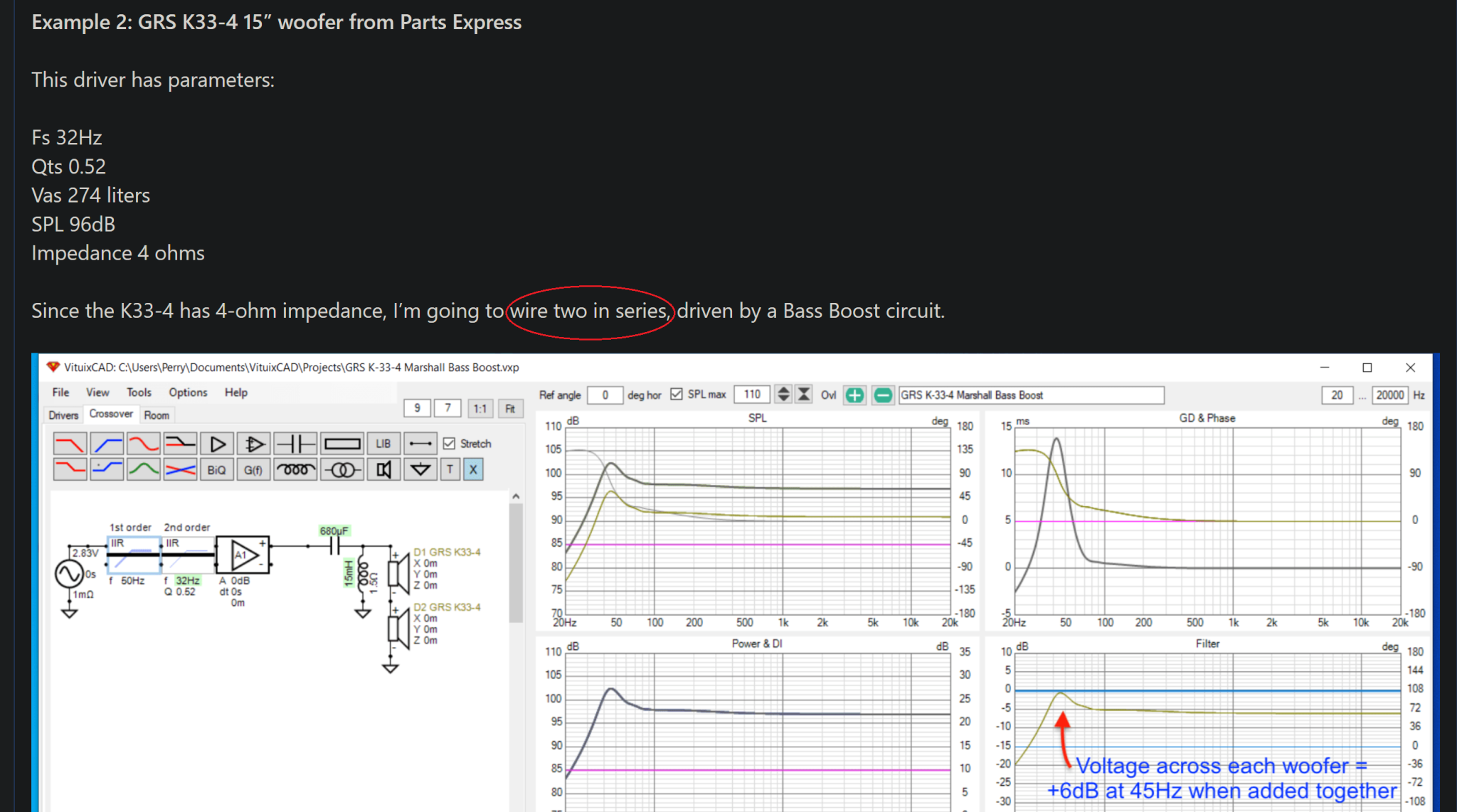Open the Tools menu

click(x=139, y=392)
